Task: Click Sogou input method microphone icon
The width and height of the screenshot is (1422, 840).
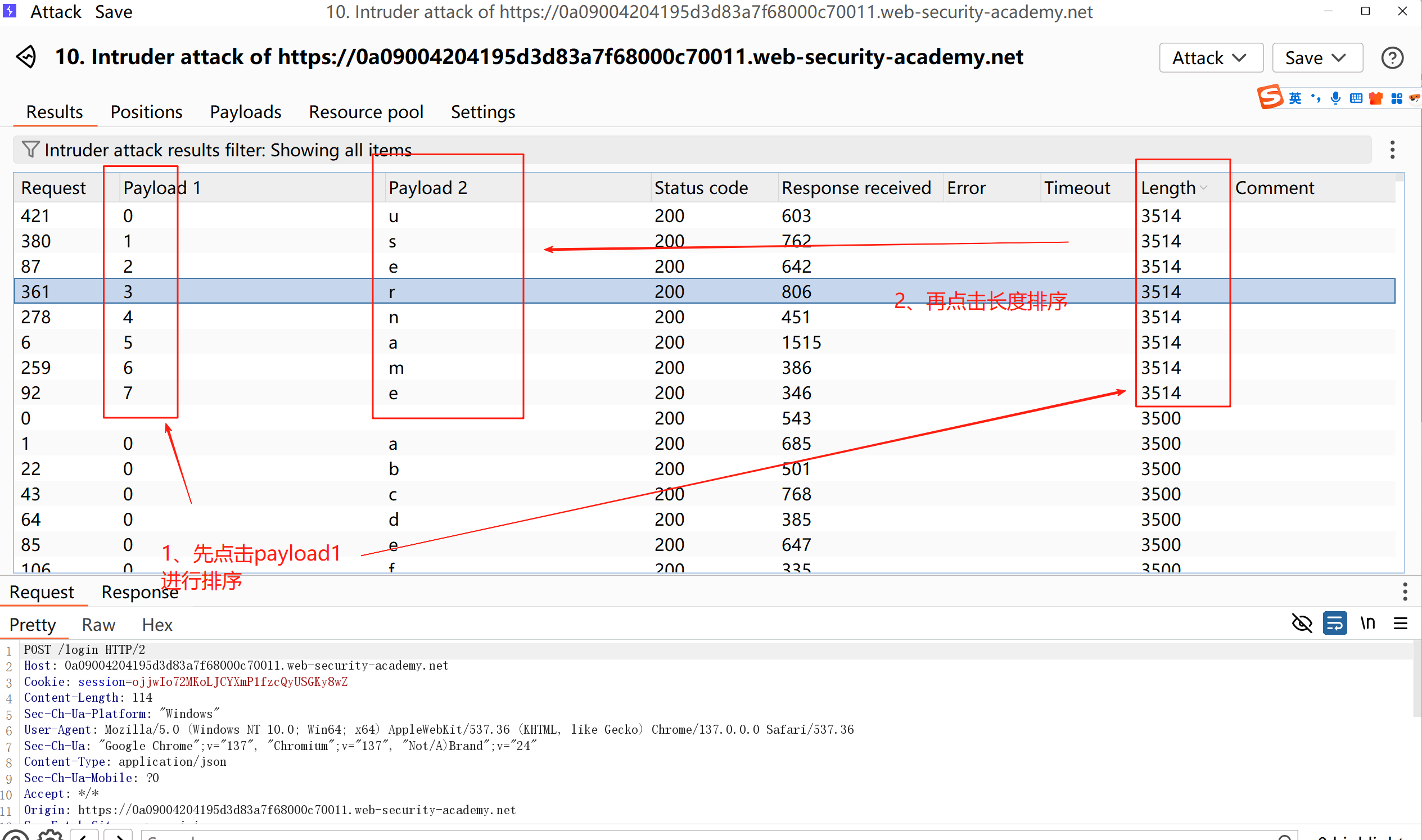Action: (x=1335, y=98)
